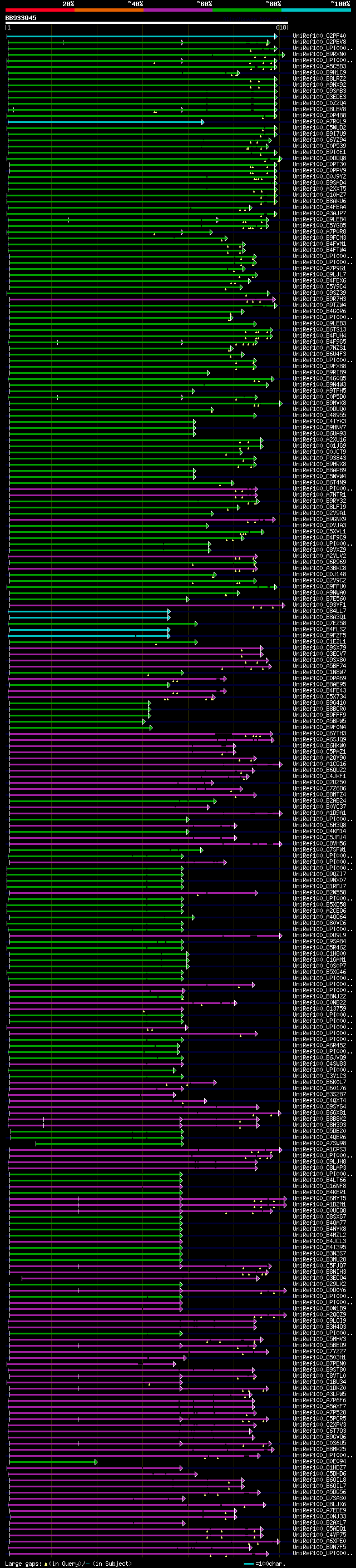This screenshot has width=356, height=1568.
Task: Open the UniRef100_B4FLS2 hit
Action: [319, 629]
